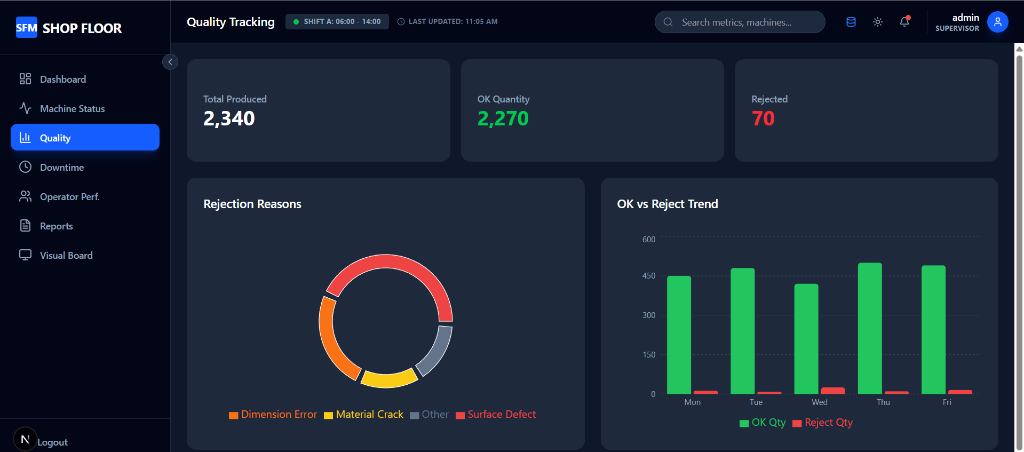Go to Operator Perf. page
This screenshot has width=1024, height=452.
point(69,197)
